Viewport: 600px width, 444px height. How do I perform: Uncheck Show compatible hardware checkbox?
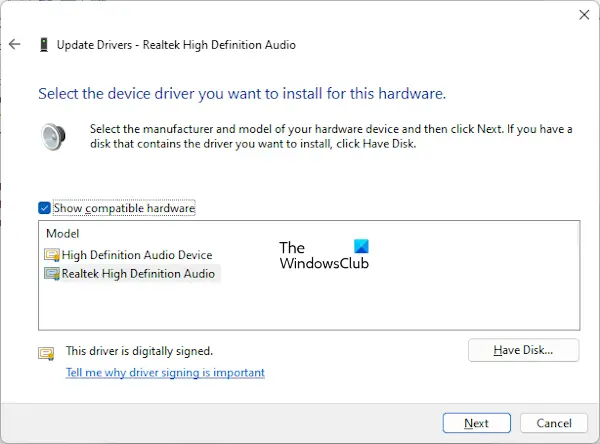(44, 208)
